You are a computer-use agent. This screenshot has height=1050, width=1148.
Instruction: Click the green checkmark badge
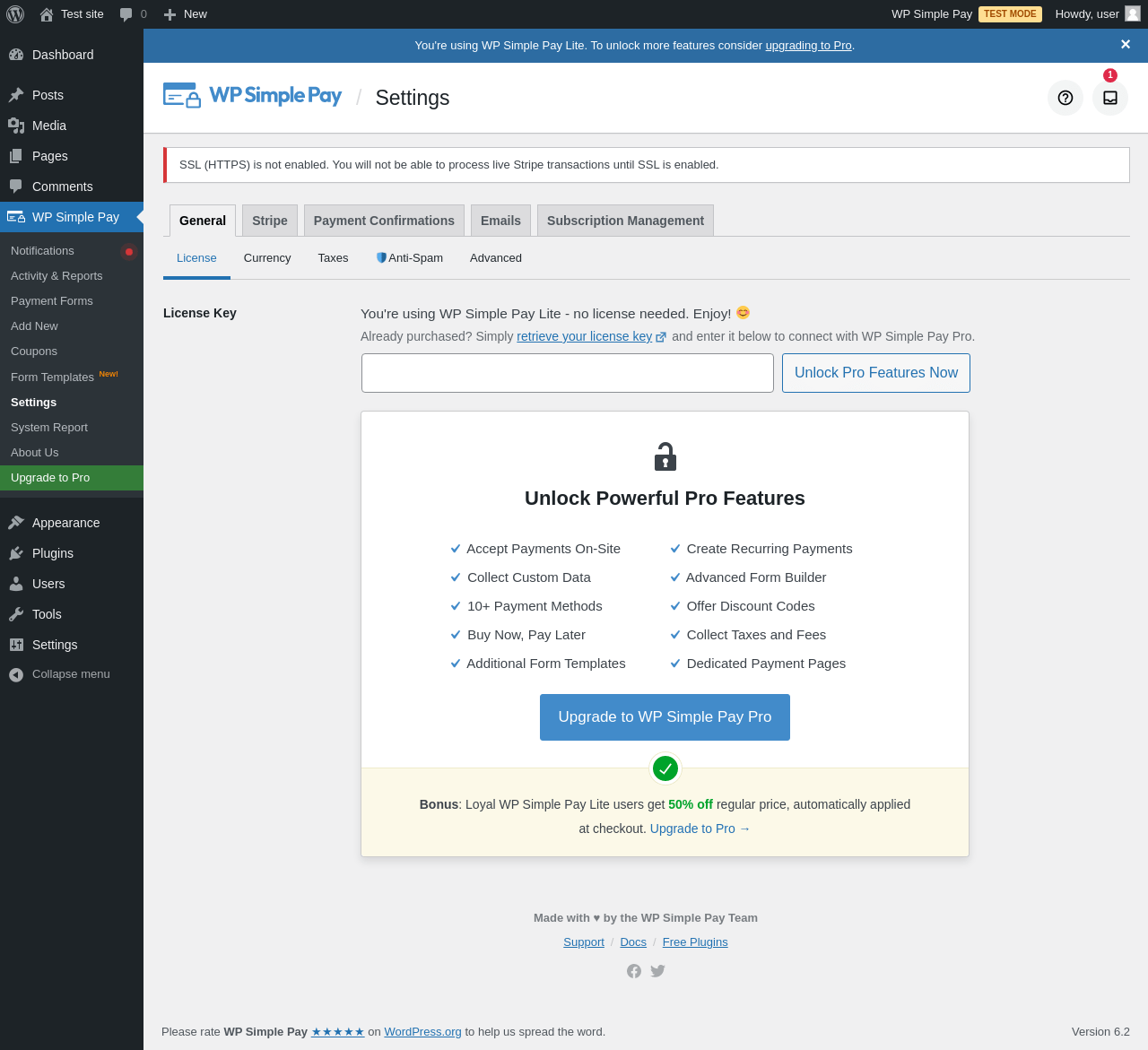click(665, 768)
